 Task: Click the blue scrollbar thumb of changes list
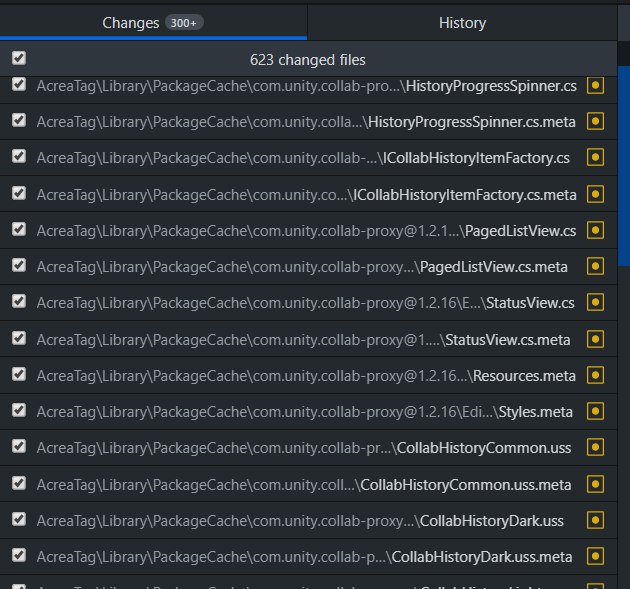pos(624,166)
